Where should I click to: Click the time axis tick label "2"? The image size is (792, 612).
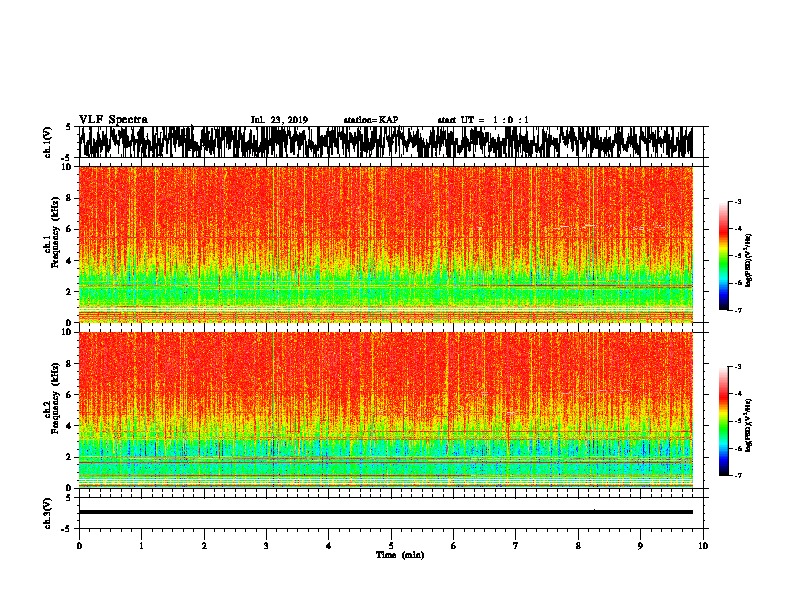tap(204, 546)
